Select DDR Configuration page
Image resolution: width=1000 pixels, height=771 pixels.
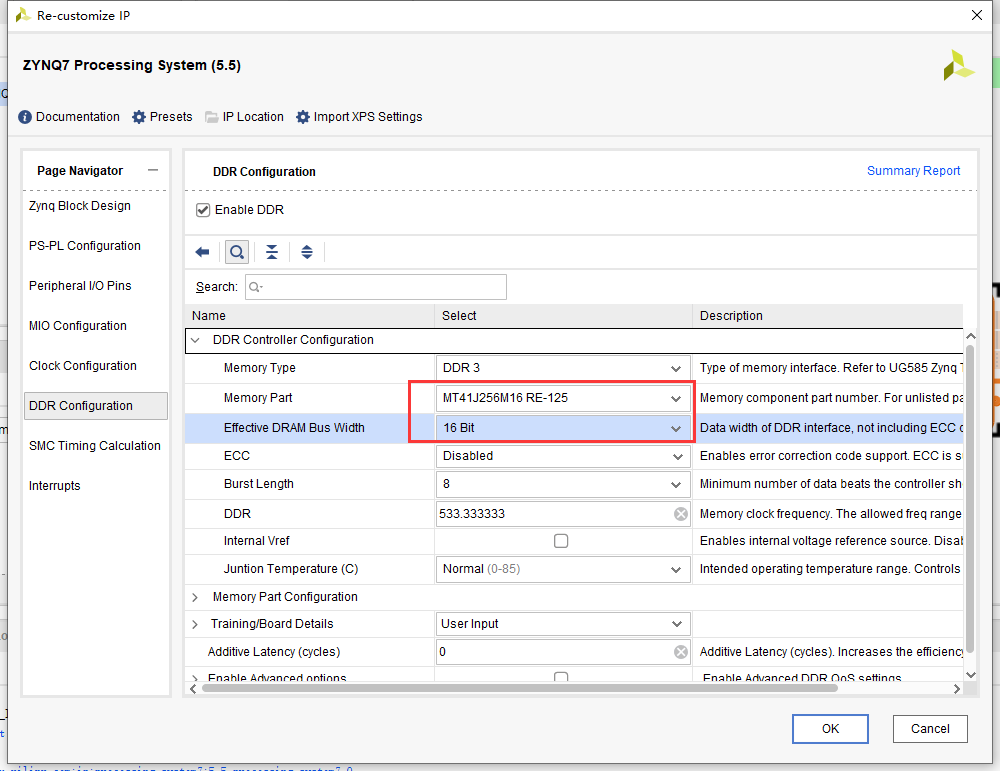[x=96, y=406]
